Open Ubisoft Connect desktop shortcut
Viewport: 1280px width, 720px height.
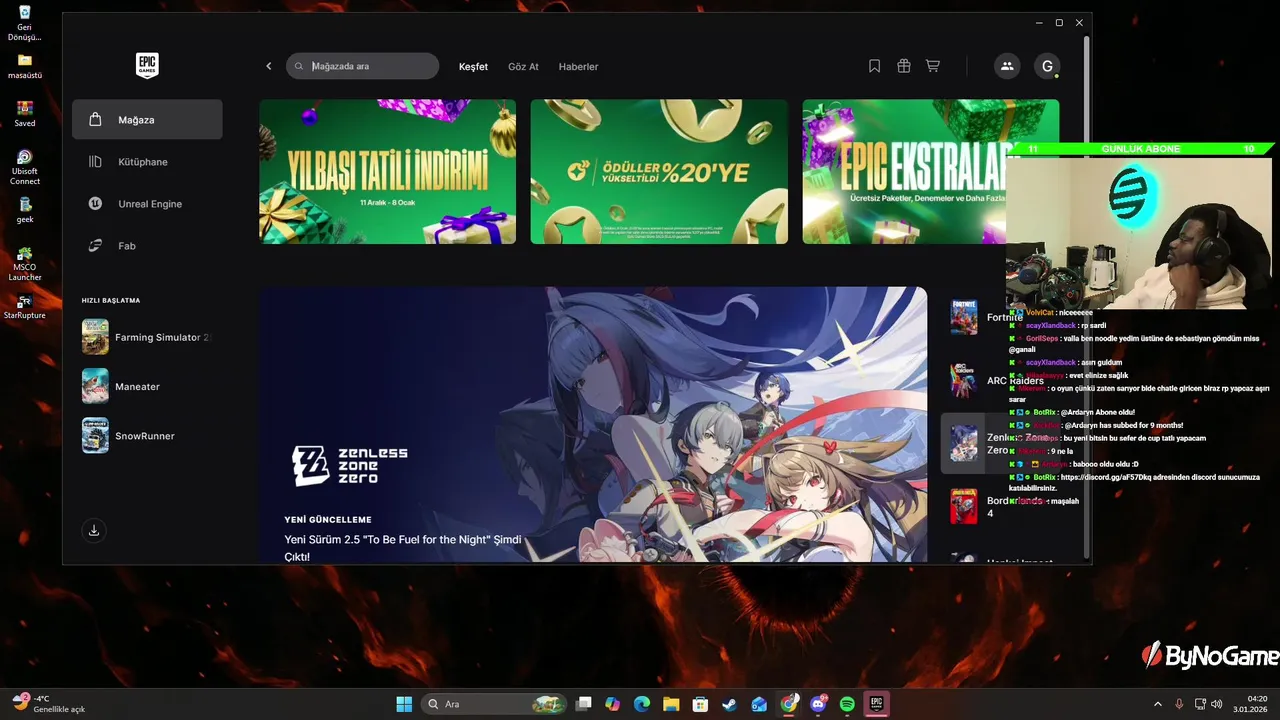point(25,166)
